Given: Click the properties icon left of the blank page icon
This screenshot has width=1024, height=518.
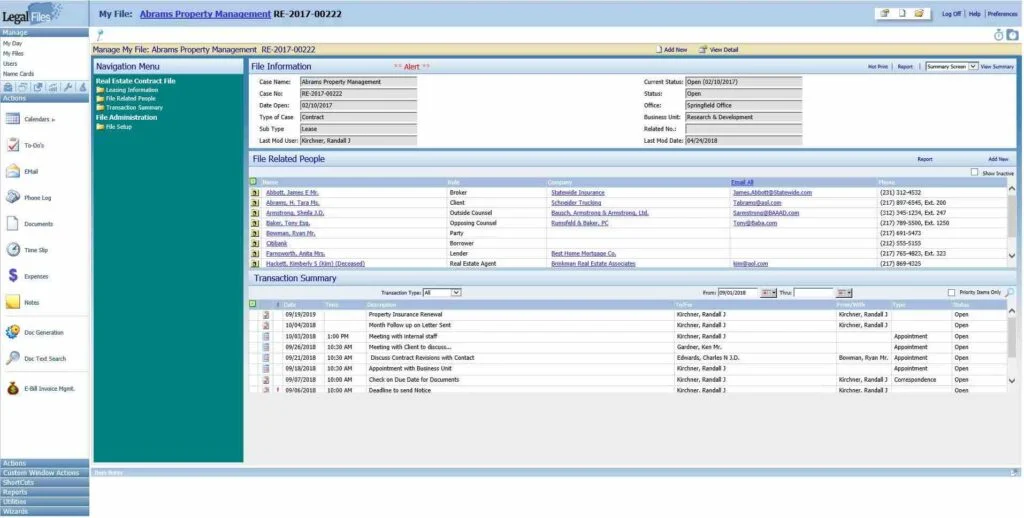Looking at the screenshot, I should click(885, 13).
